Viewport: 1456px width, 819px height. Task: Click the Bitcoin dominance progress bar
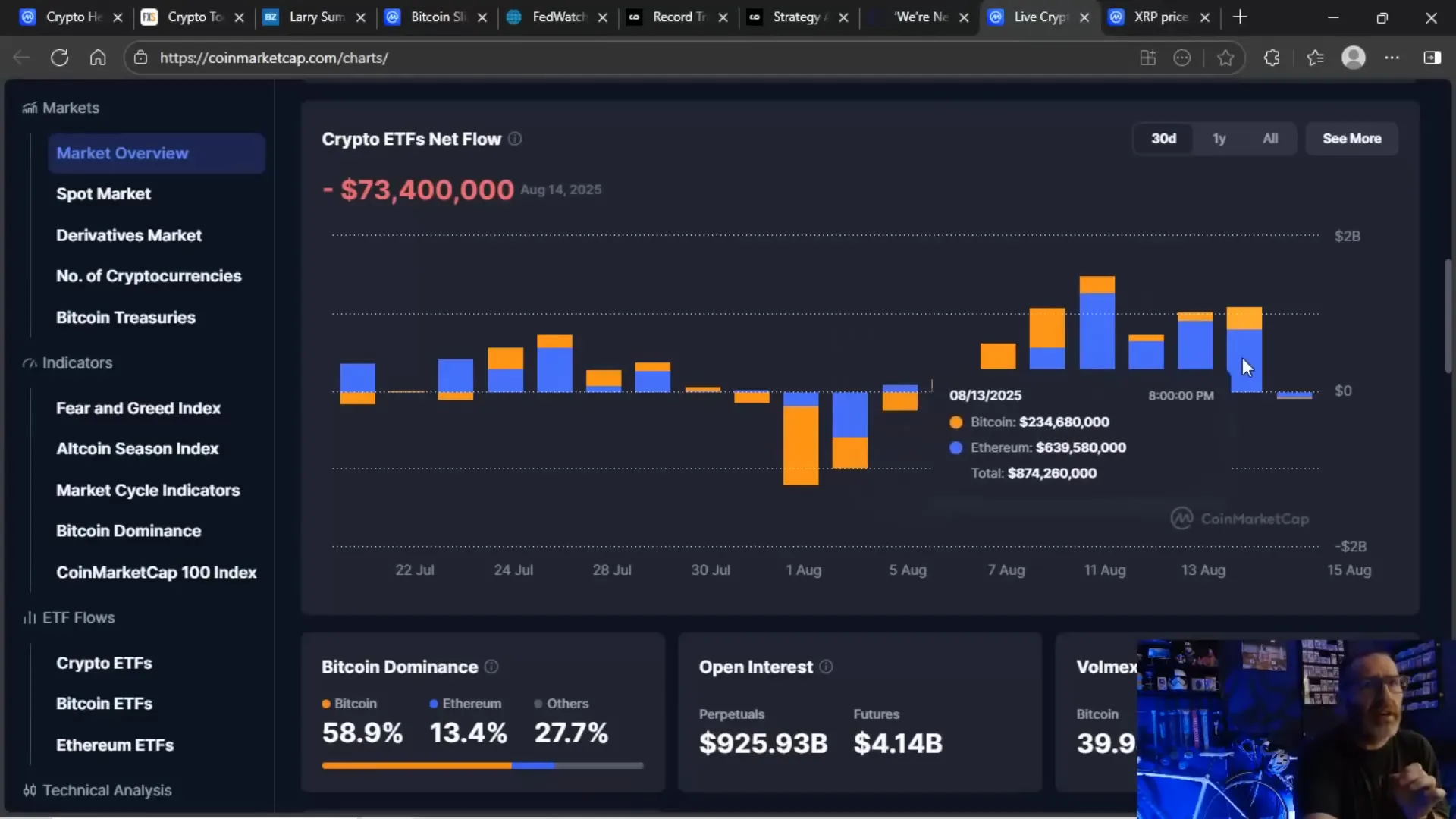click(482, 766)
